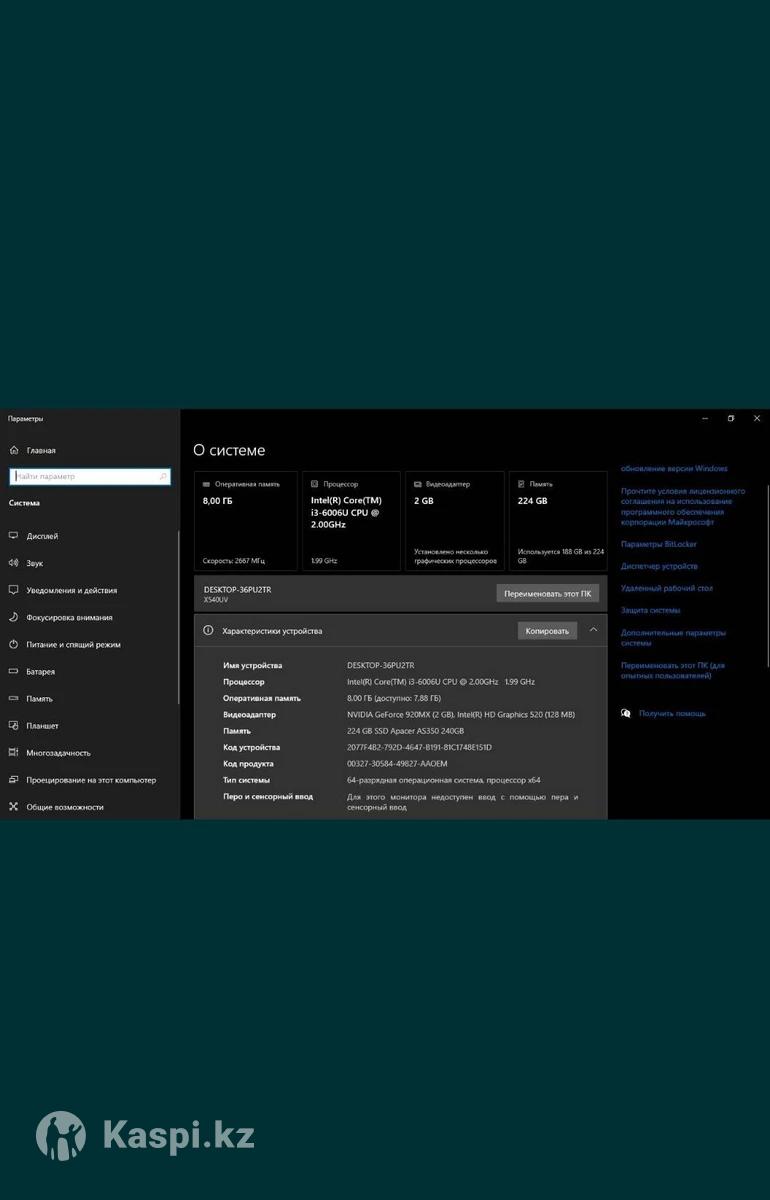The height and width of the screenshot is (1200, 770).
Task: Click the Remote Desktop (Удаленный рабочий стол) link
Action: [x=666, y=588]
